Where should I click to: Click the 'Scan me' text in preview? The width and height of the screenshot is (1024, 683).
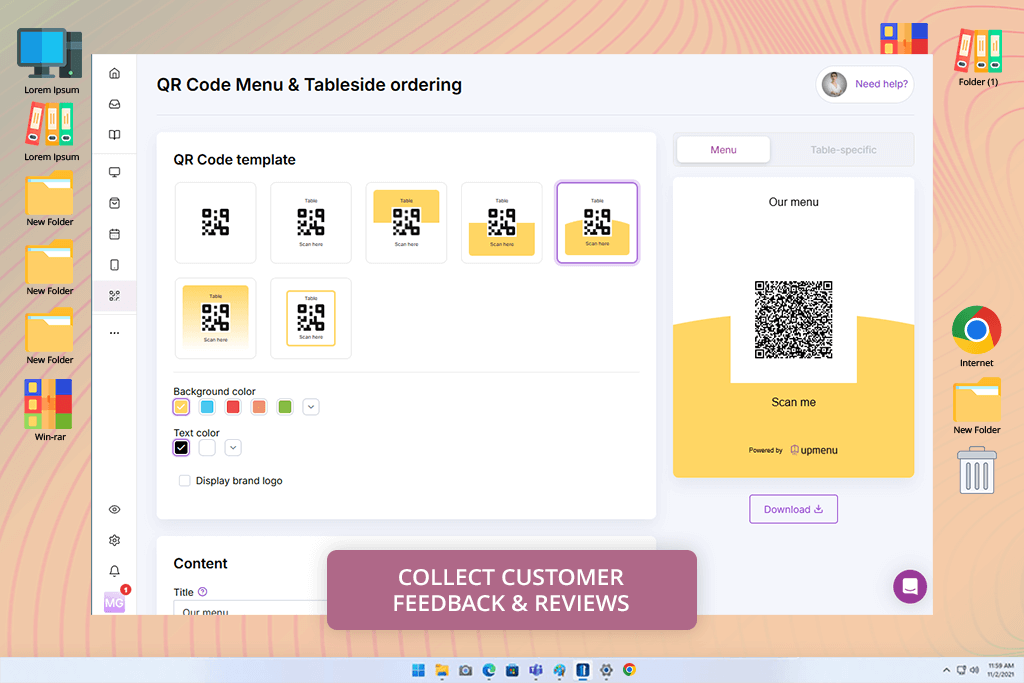(793, 402)
